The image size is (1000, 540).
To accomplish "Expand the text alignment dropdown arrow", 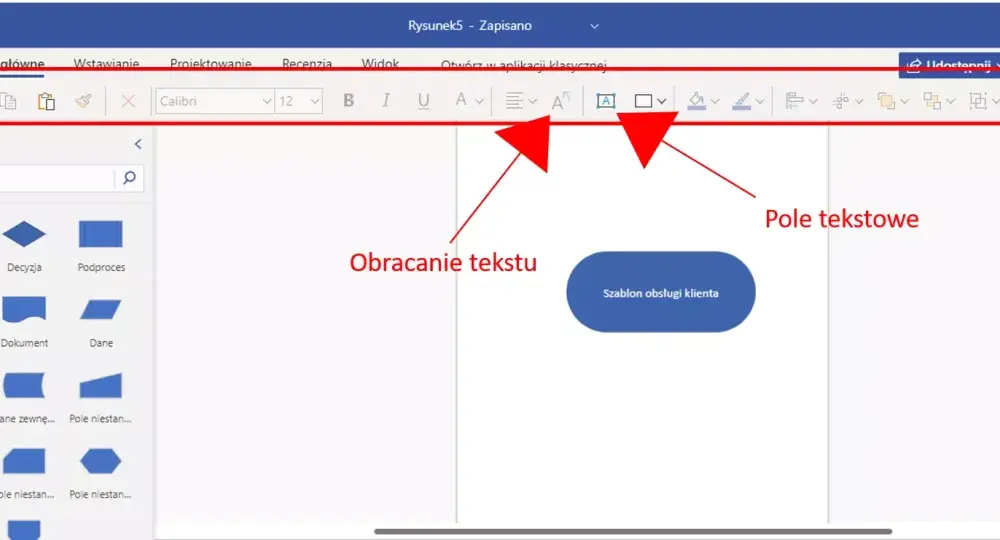I will pos(533,101).
